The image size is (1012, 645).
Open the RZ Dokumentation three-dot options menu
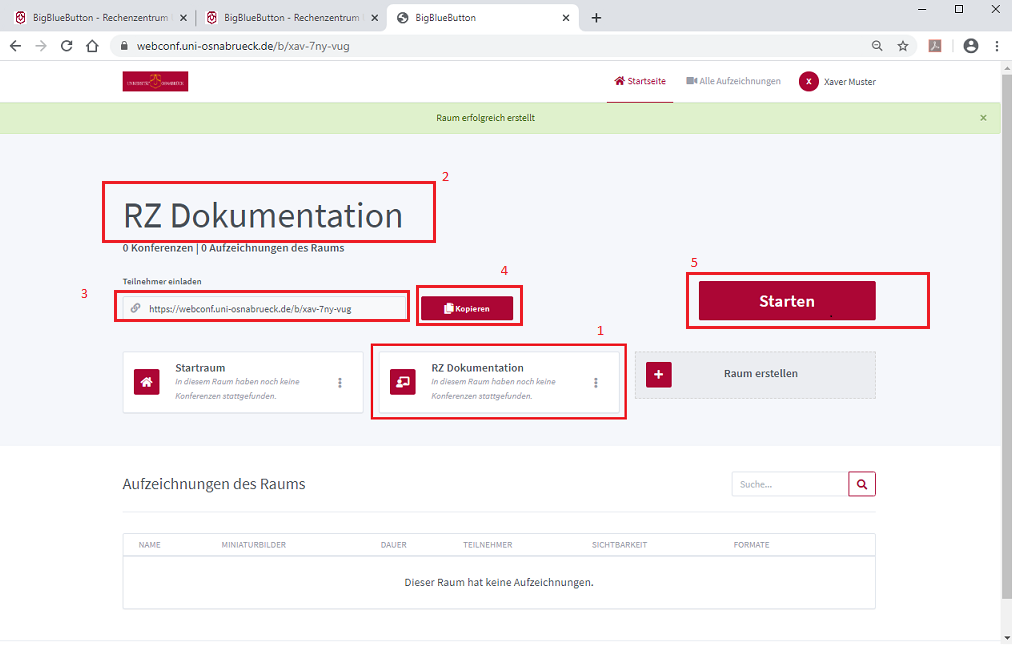596,383
